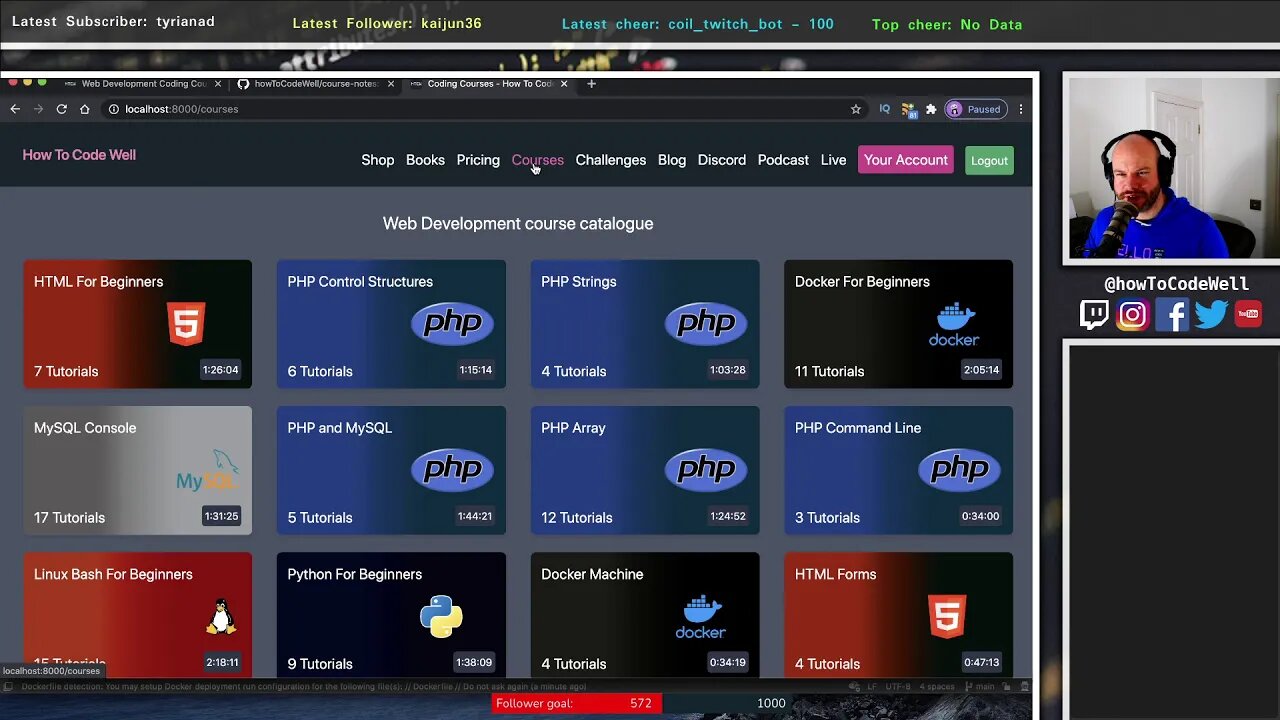The width and height of the screenshot is (1280, 720).
Task: Open the Challenges nav link
Action: click(611, 160)
